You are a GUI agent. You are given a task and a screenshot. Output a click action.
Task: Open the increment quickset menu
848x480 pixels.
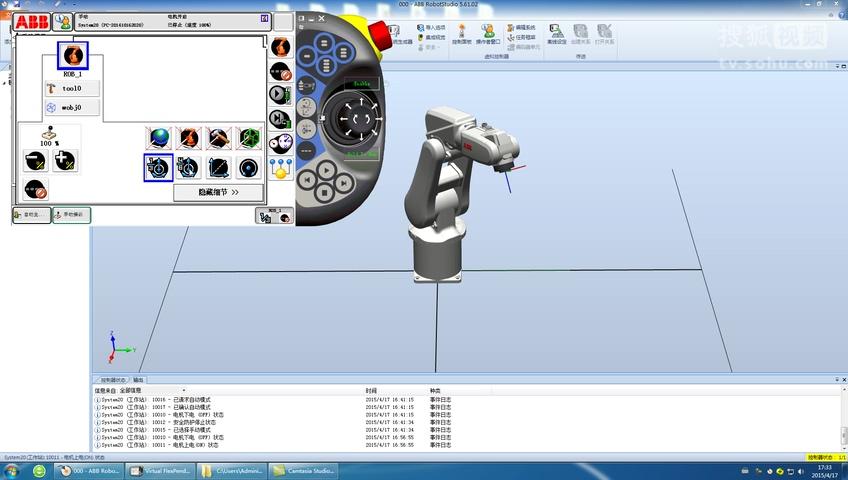coord(281,71)
